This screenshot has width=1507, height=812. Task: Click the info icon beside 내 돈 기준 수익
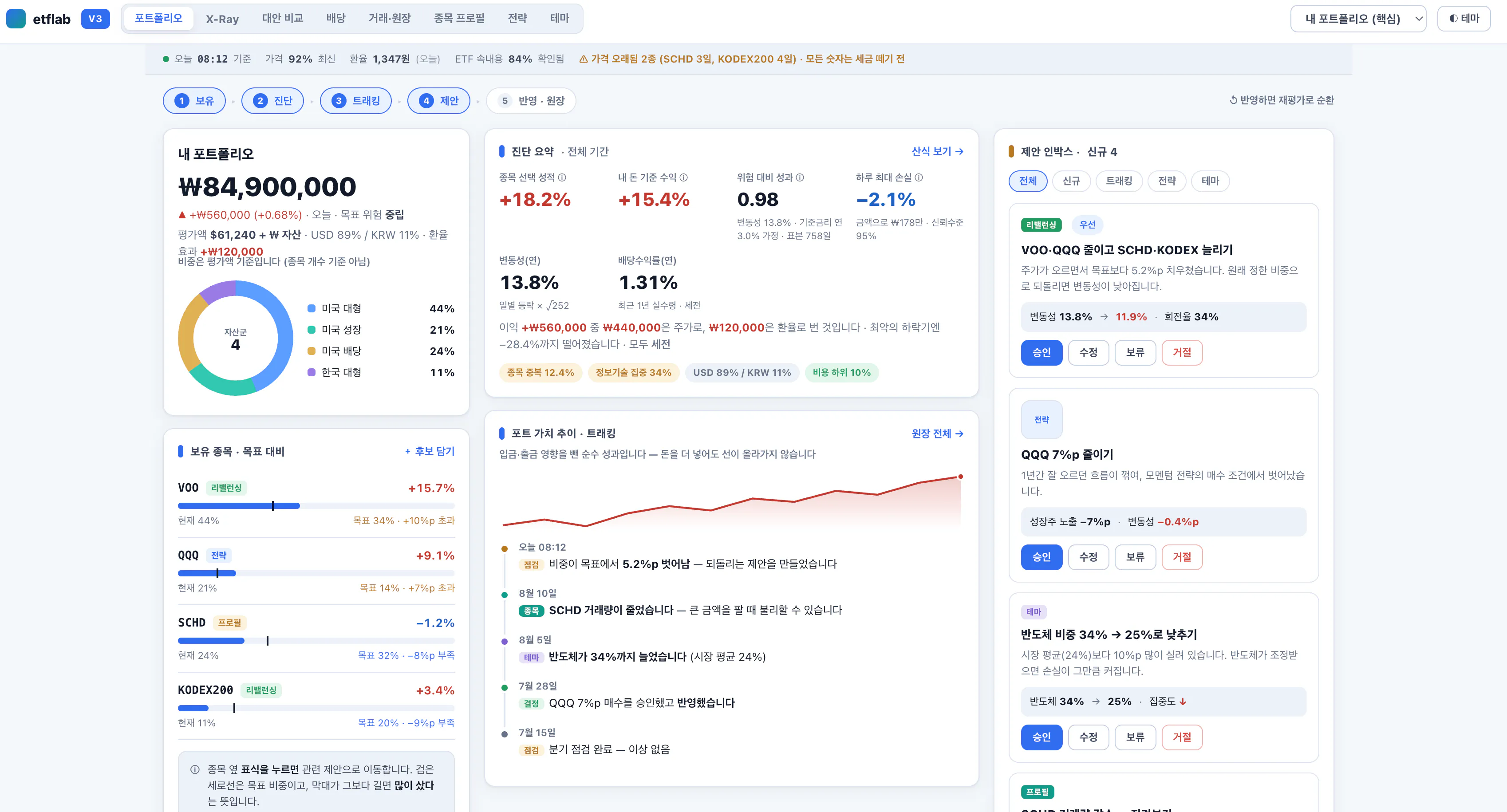point(683,177)
